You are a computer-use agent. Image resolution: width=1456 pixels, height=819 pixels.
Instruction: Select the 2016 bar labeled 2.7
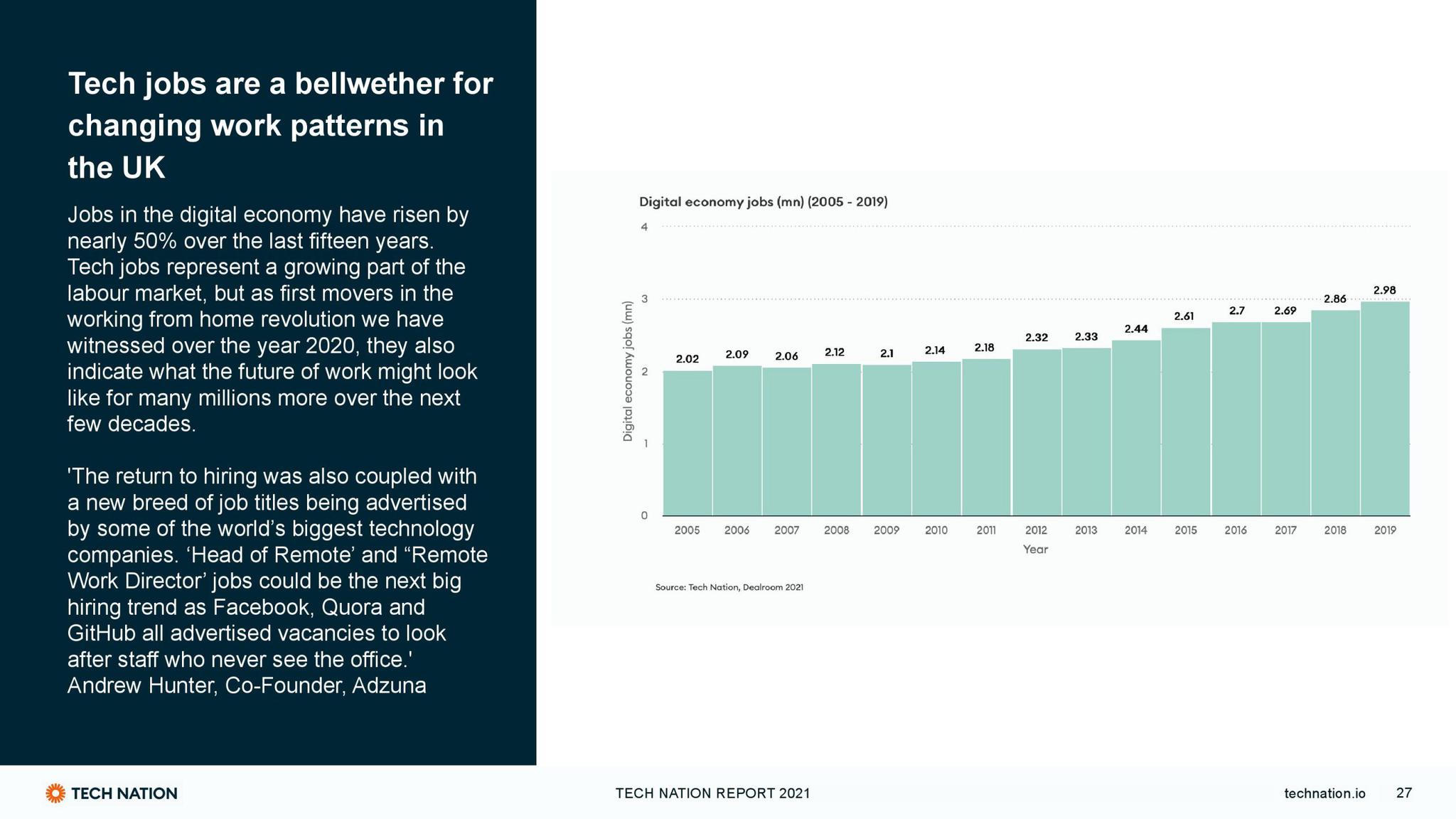tap(1236, 419)
